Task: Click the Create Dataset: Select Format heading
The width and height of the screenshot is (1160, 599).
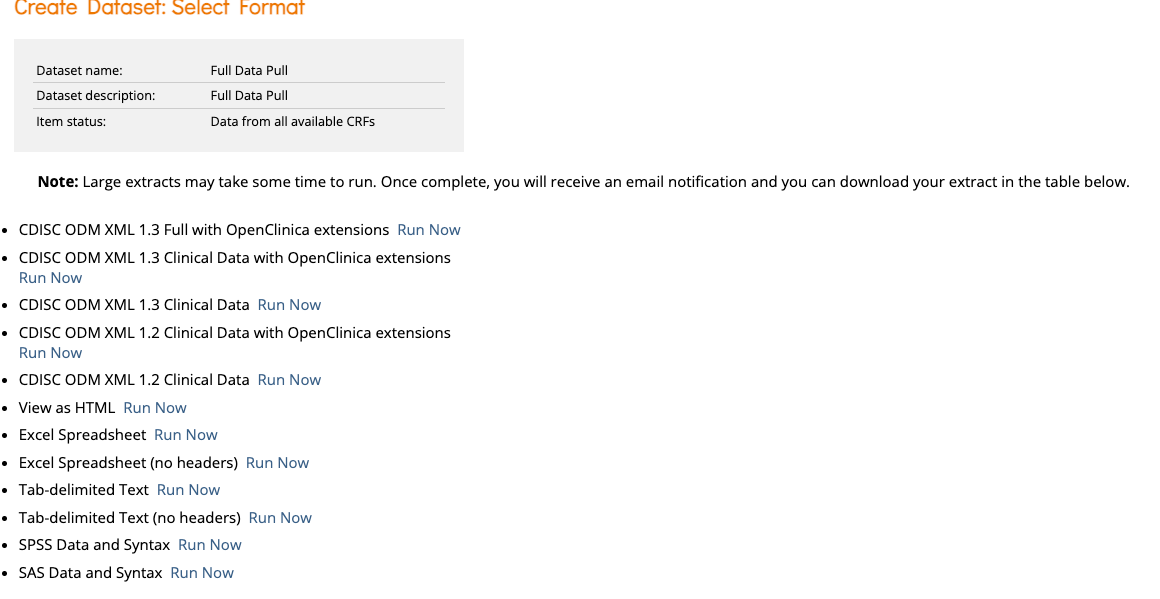Action: (x=160, y=9)
